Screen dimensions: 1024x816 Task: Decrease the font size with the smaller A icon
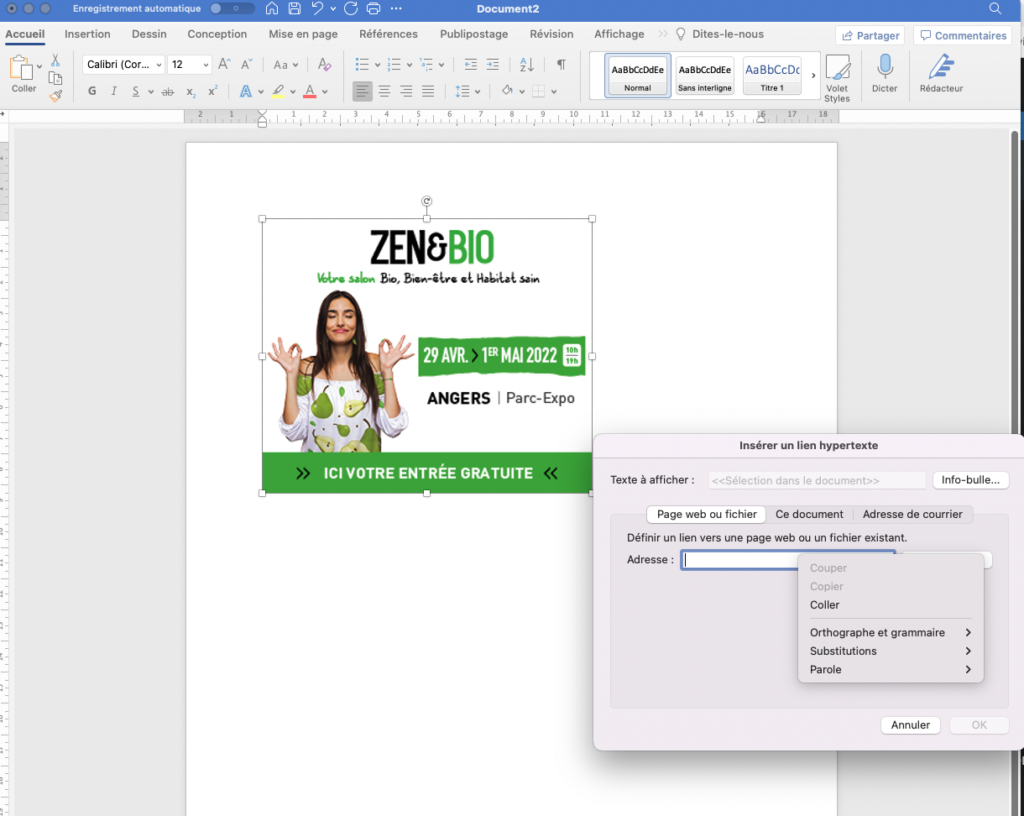pos(246,64)
